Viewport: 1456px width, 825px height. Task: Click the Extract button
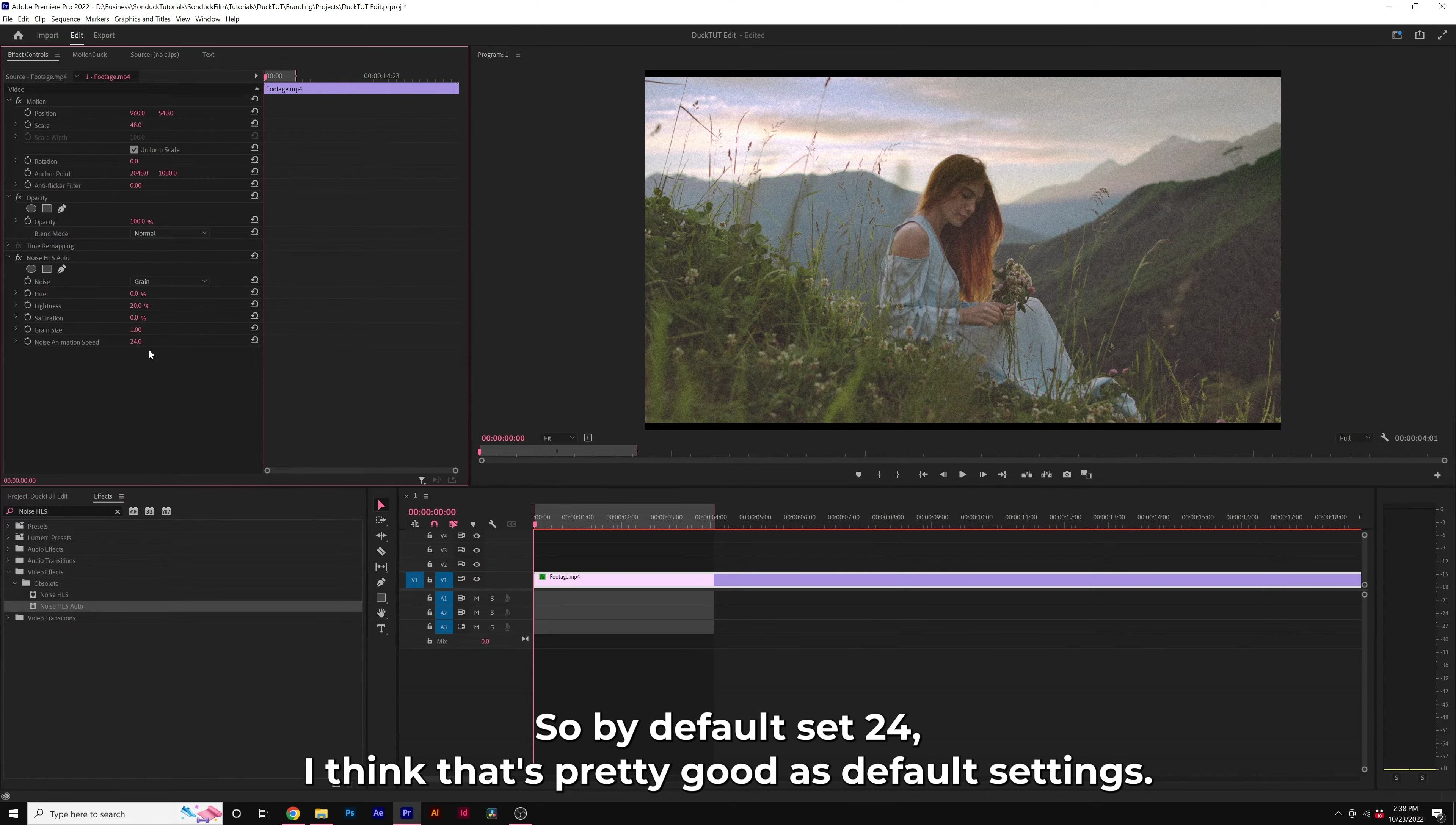coord(1046,474)
